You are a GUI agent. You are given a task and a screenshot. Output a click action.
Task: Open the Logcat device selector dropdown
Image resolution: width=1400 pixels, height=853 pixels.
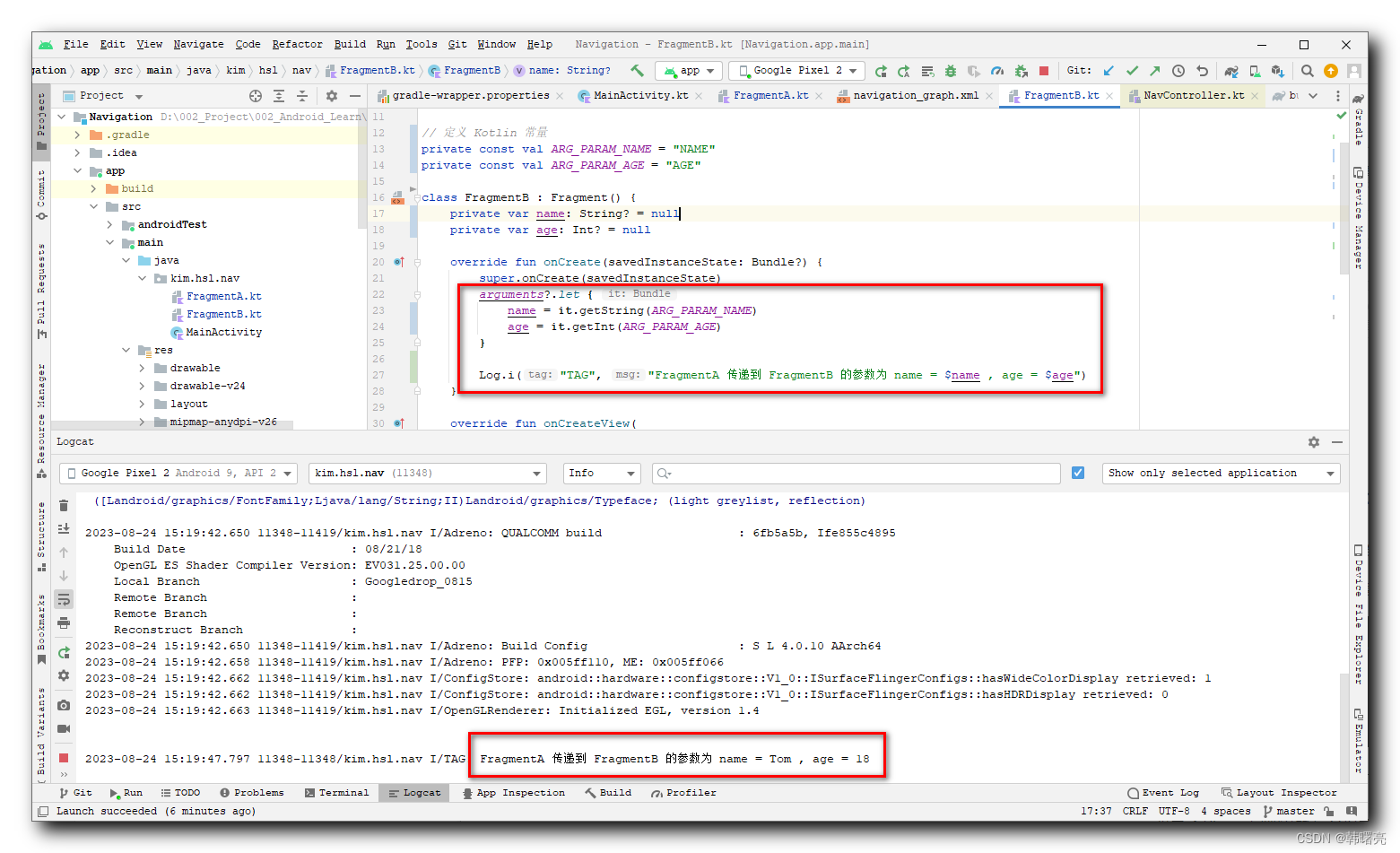pos(178,473)
